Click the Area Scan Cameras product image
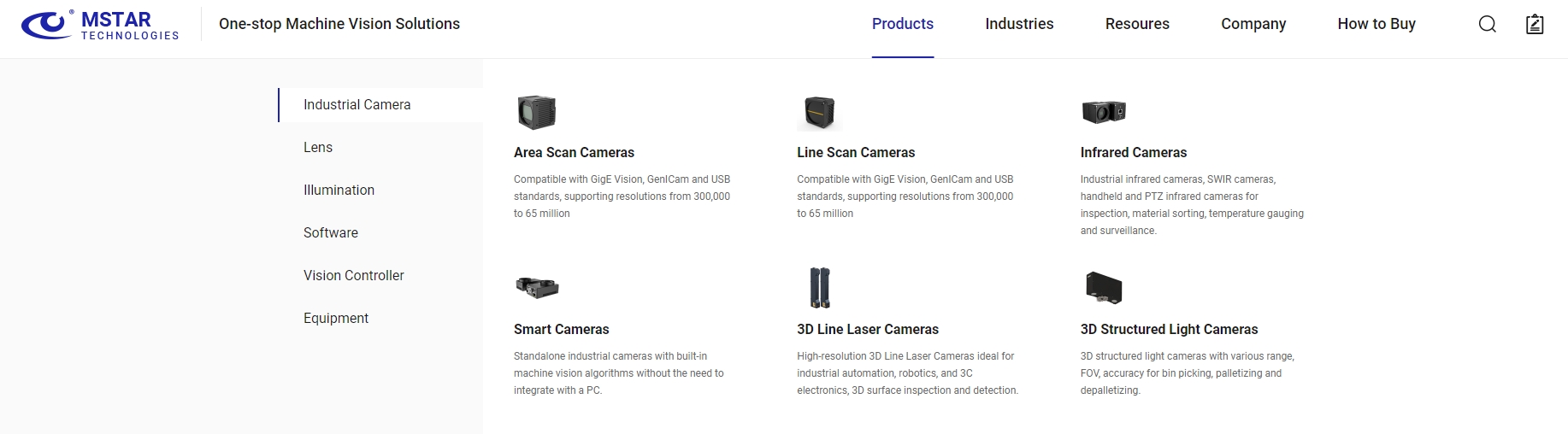 537,113
